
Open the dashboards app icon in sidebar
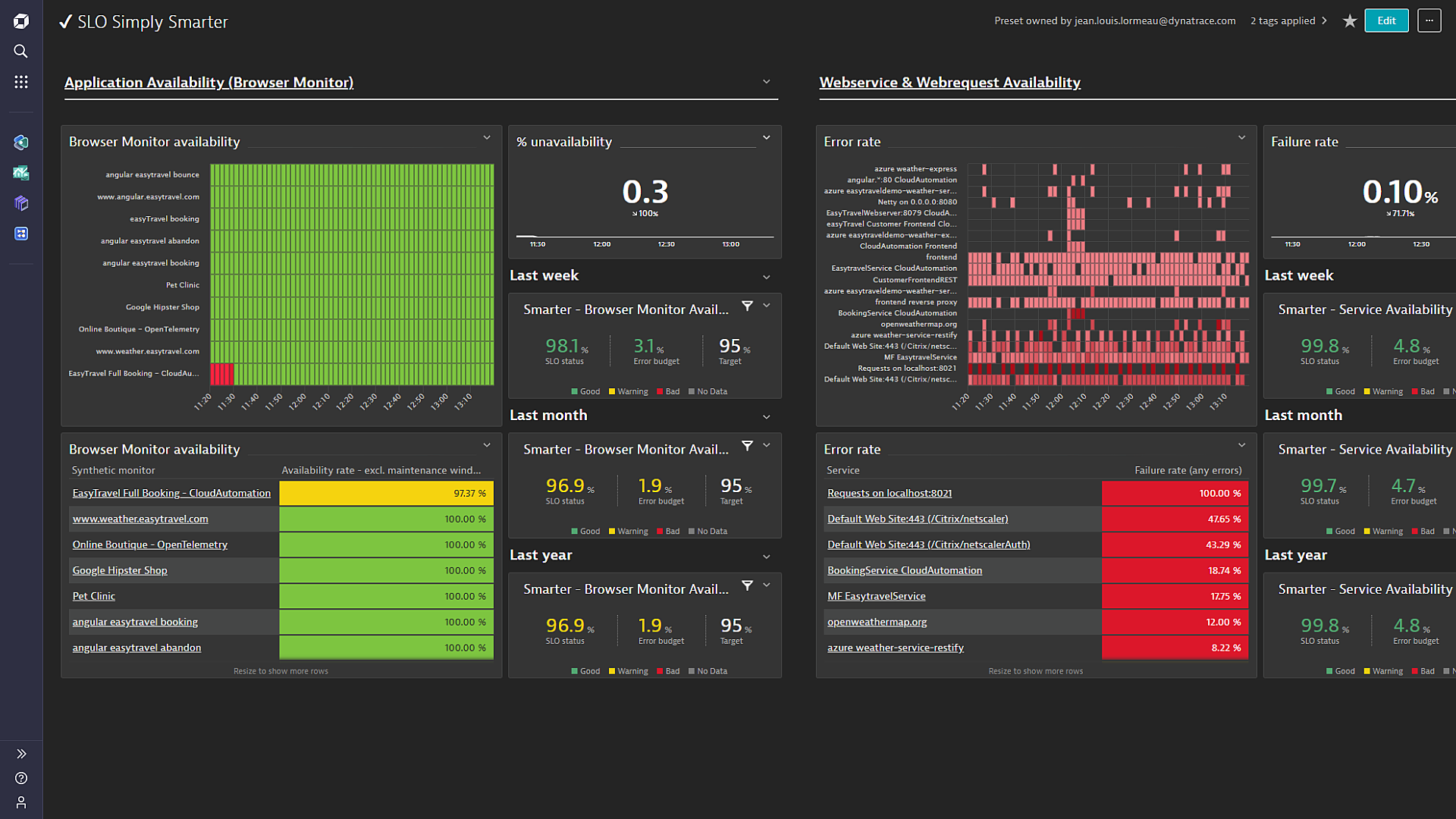coord(21,234)
